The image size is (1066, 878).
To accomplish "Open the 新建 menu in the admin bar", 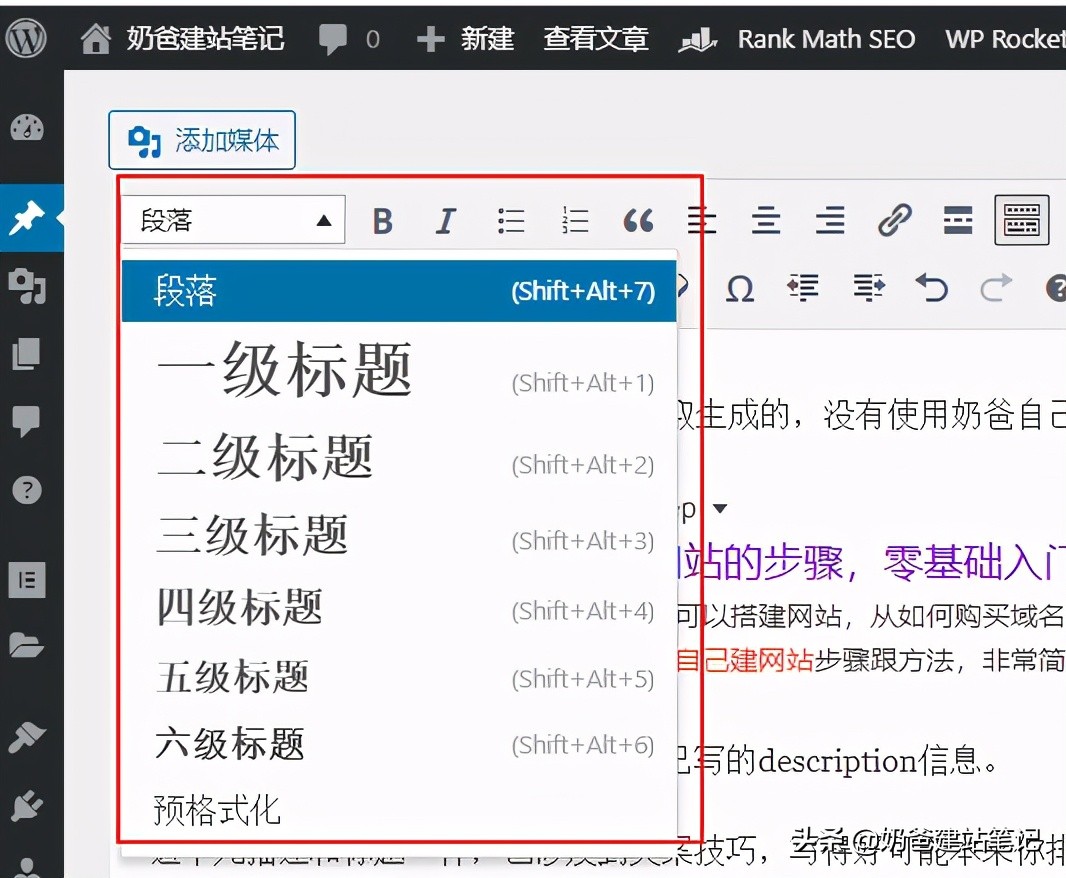I will [486, 38].
